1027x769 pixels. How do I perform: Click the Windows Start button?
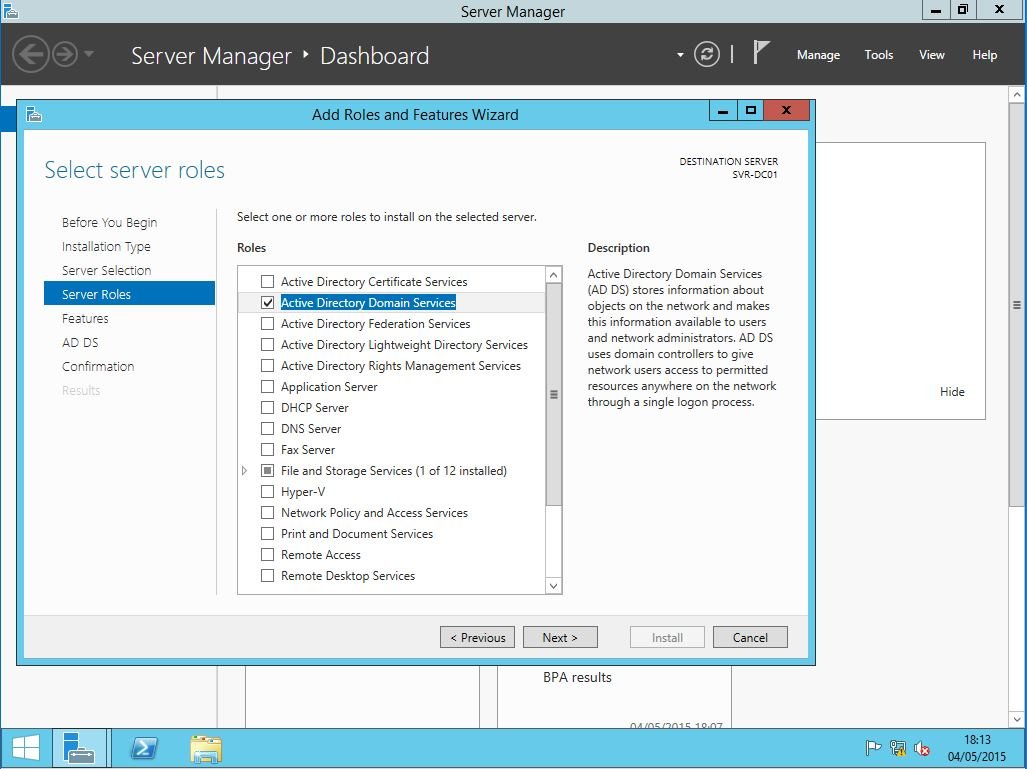pos(26,748)
